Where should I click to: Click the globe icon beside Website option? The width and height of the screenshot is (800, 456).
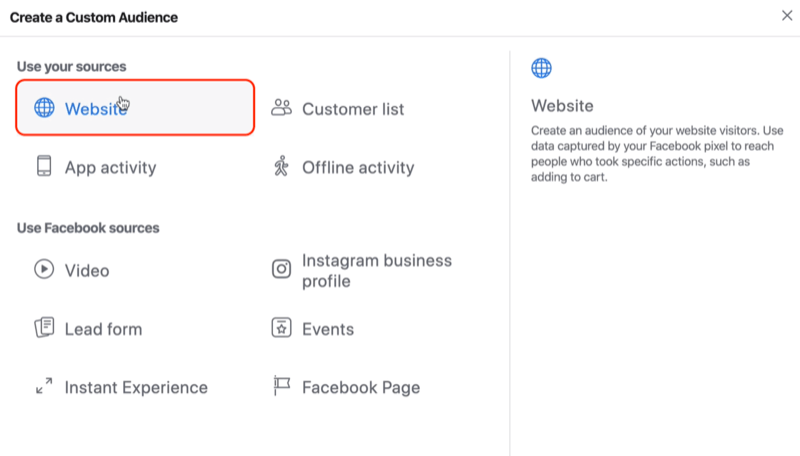(x=44, y=108)
